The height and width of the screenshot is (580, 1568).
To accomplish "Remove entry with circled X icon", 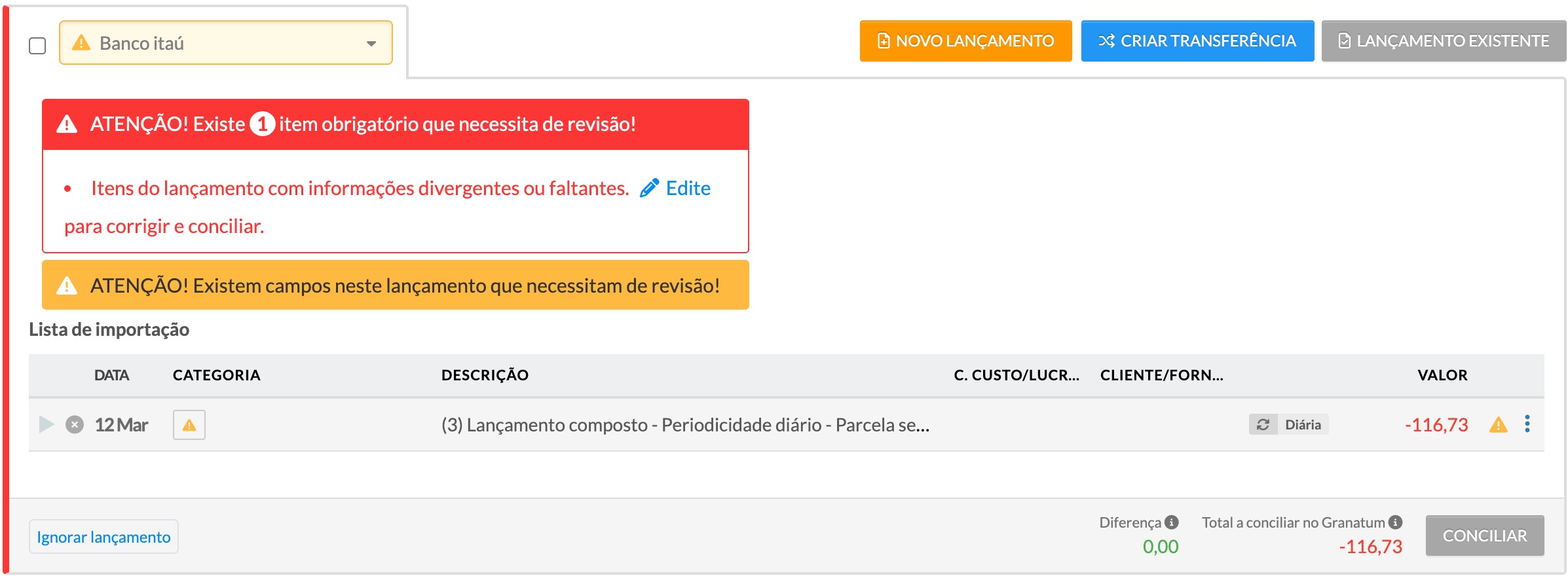I will 75,425.
